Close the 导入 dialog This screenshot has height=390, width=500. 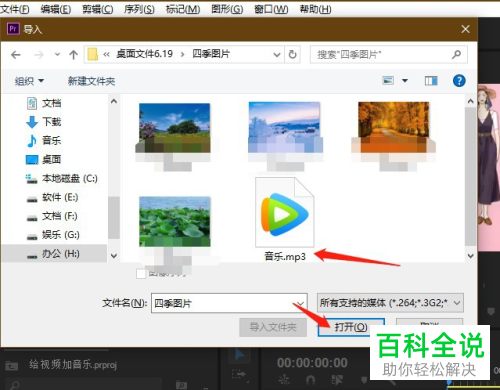click(465, 29)
